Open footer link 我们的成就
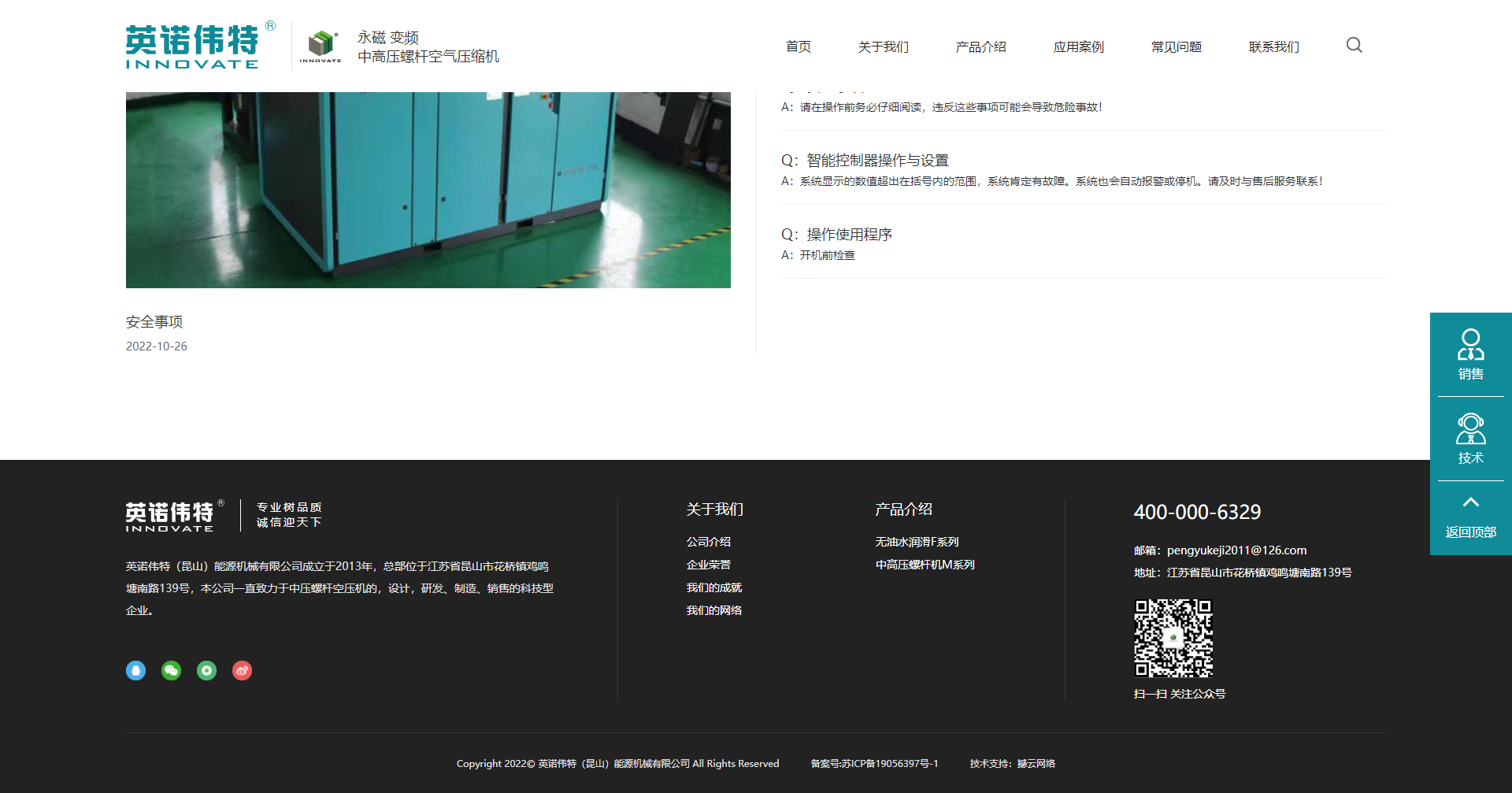Viewport: 1512px width, 793px height. (x=714, y=587)
